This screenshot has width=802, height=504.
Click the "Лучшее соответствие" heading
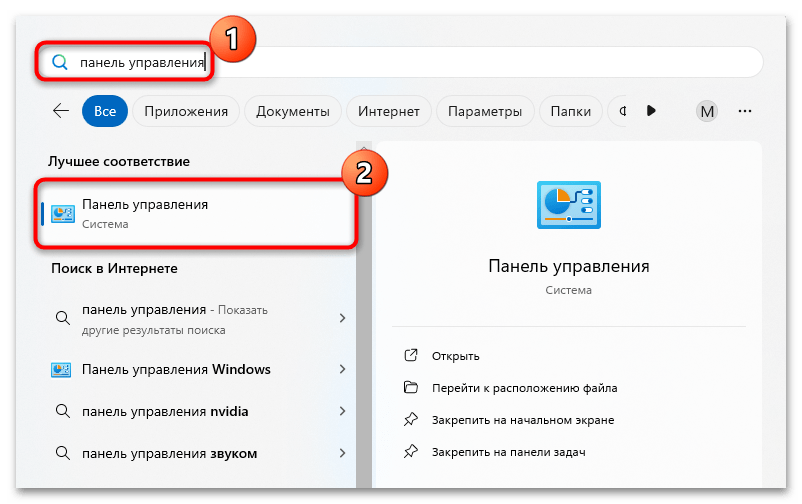(119, 162)
